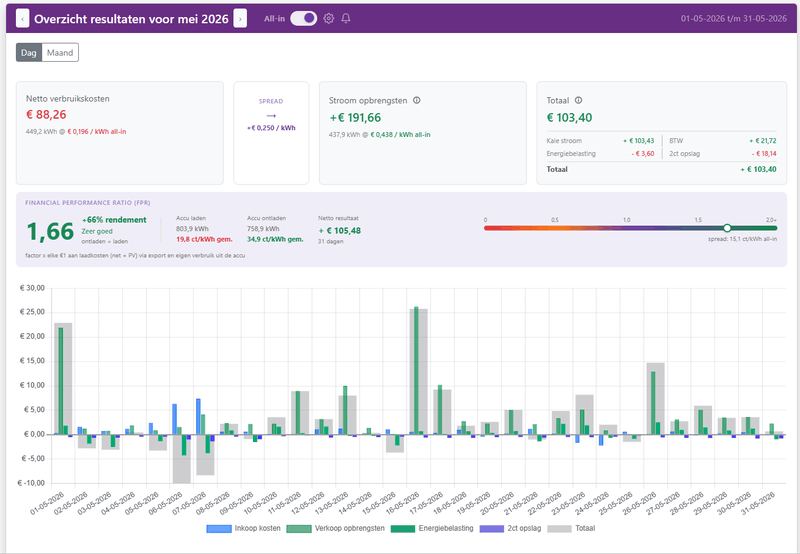Screen dimensions: 800x554
Task: Click the SPREAD +€ 0,250 / kWh card
Action: [x=271, y=133]
